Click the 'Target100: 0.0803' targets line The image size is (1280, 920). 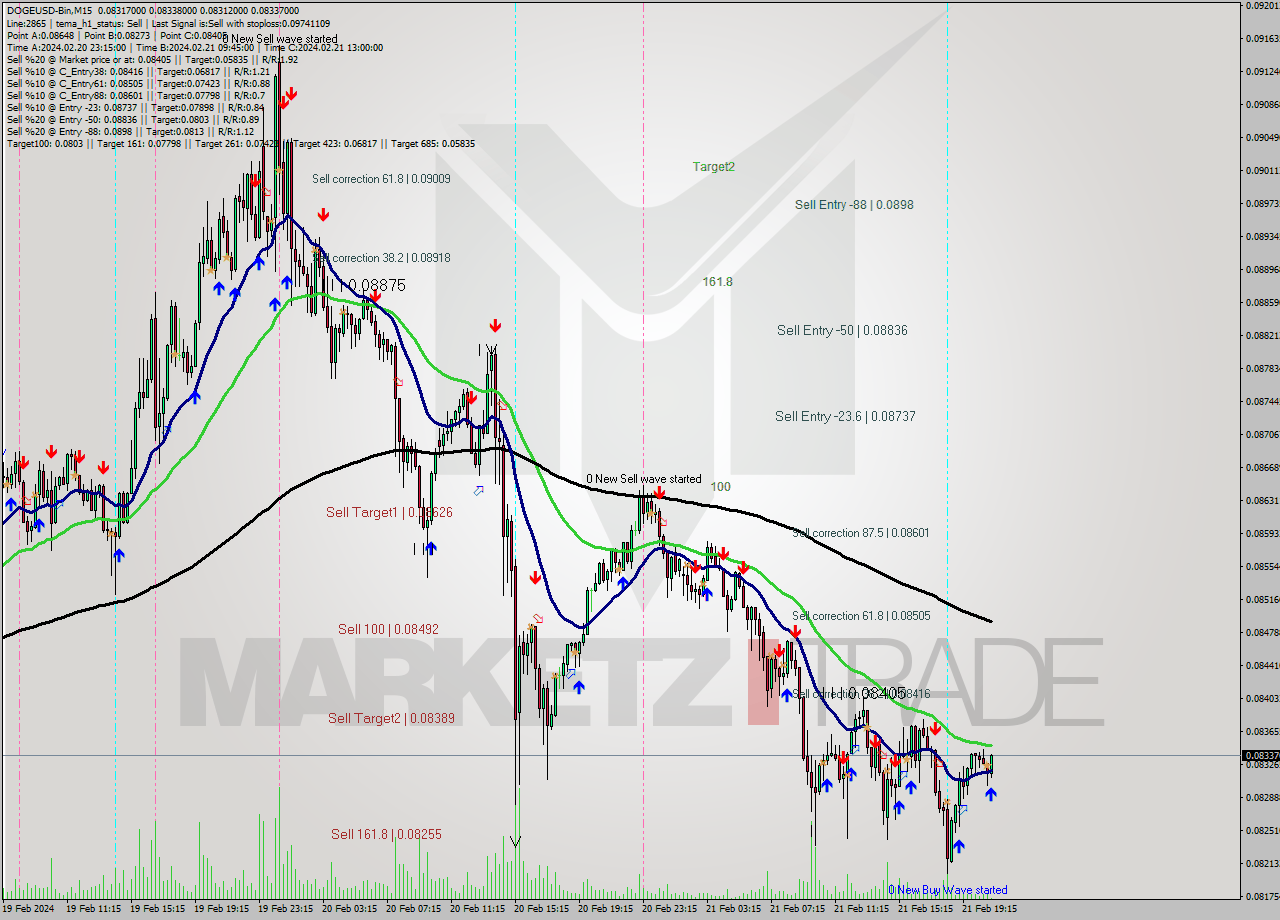241,144
